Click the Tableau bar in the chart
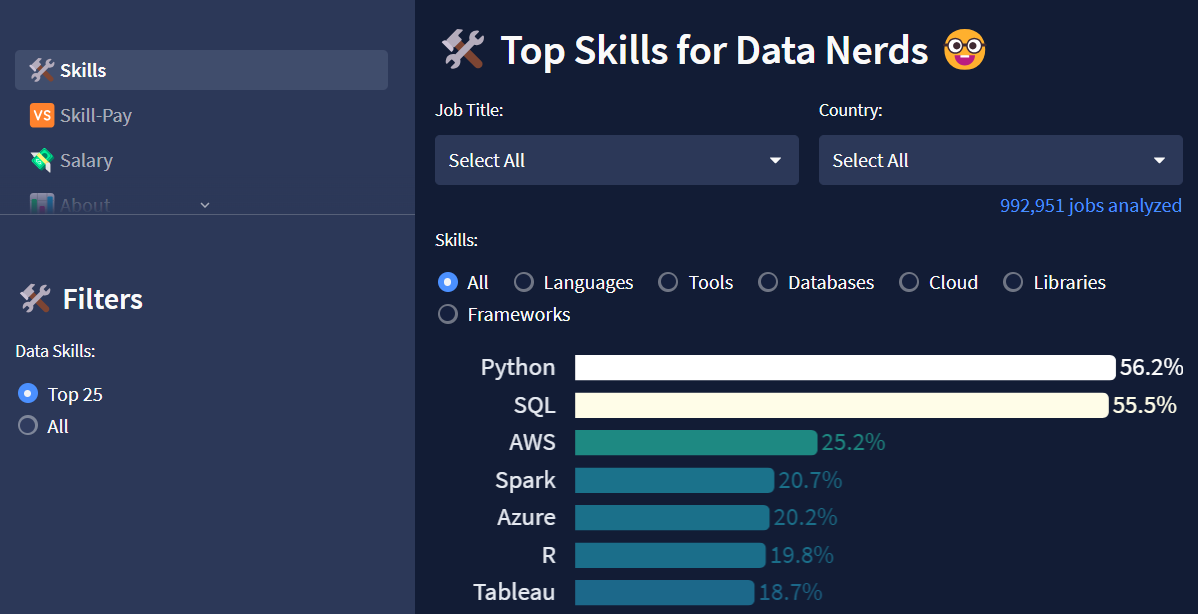 [665, 593]
